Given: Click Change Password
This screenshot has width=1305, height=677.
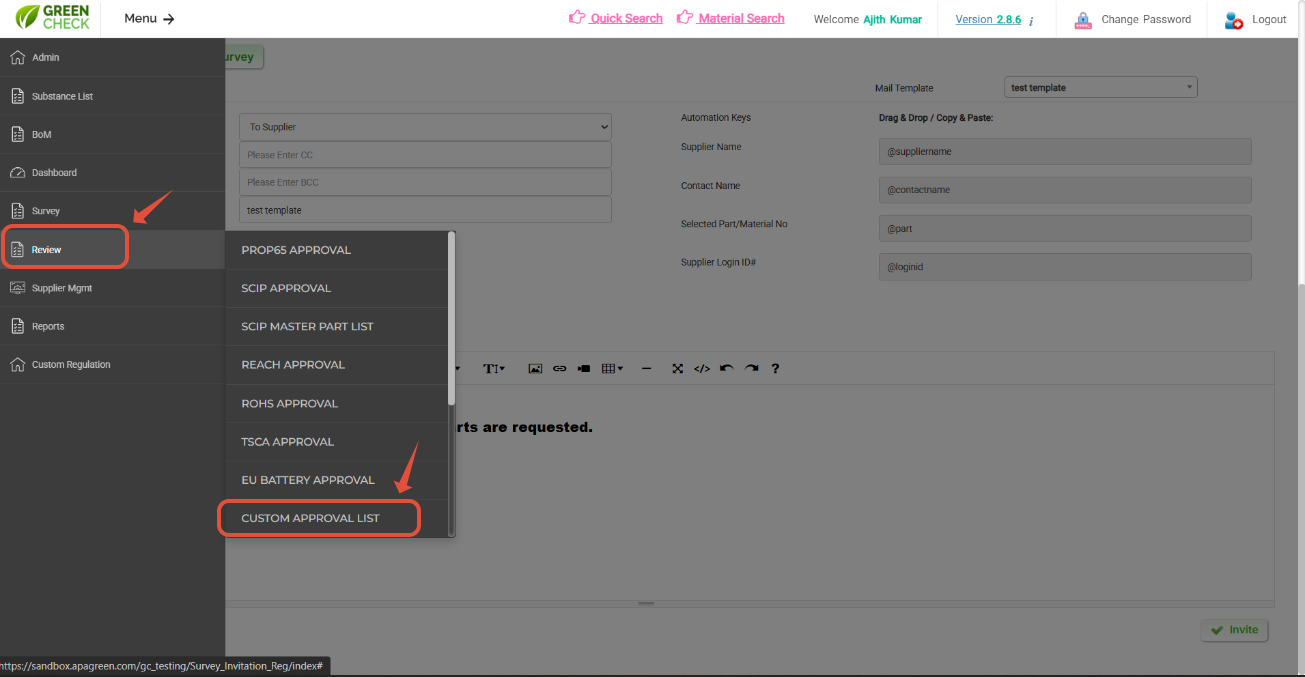Looking at the screenshot, I should (x=1146, y=19).
